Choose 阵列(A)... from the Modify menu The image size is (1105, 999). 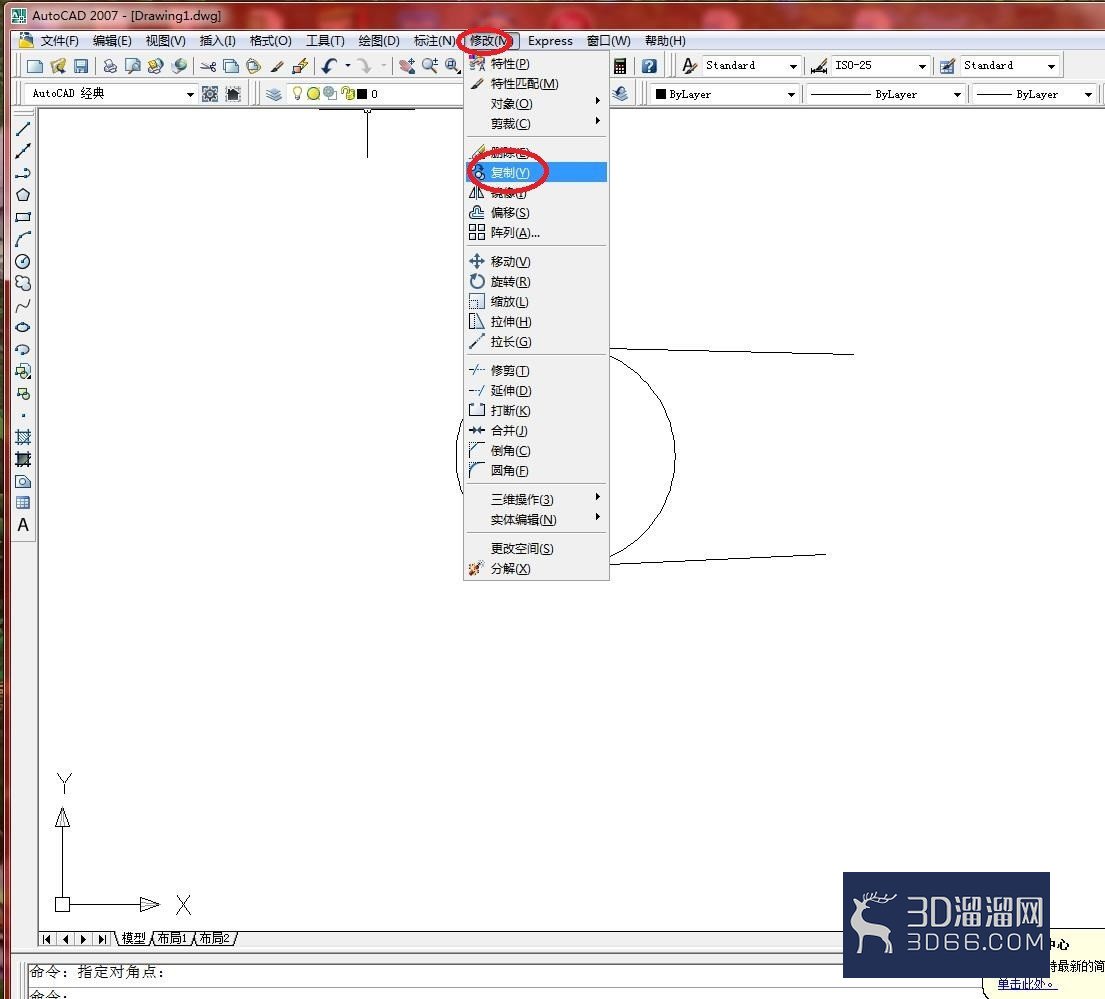pyautogui.click(x=536, y=232)
